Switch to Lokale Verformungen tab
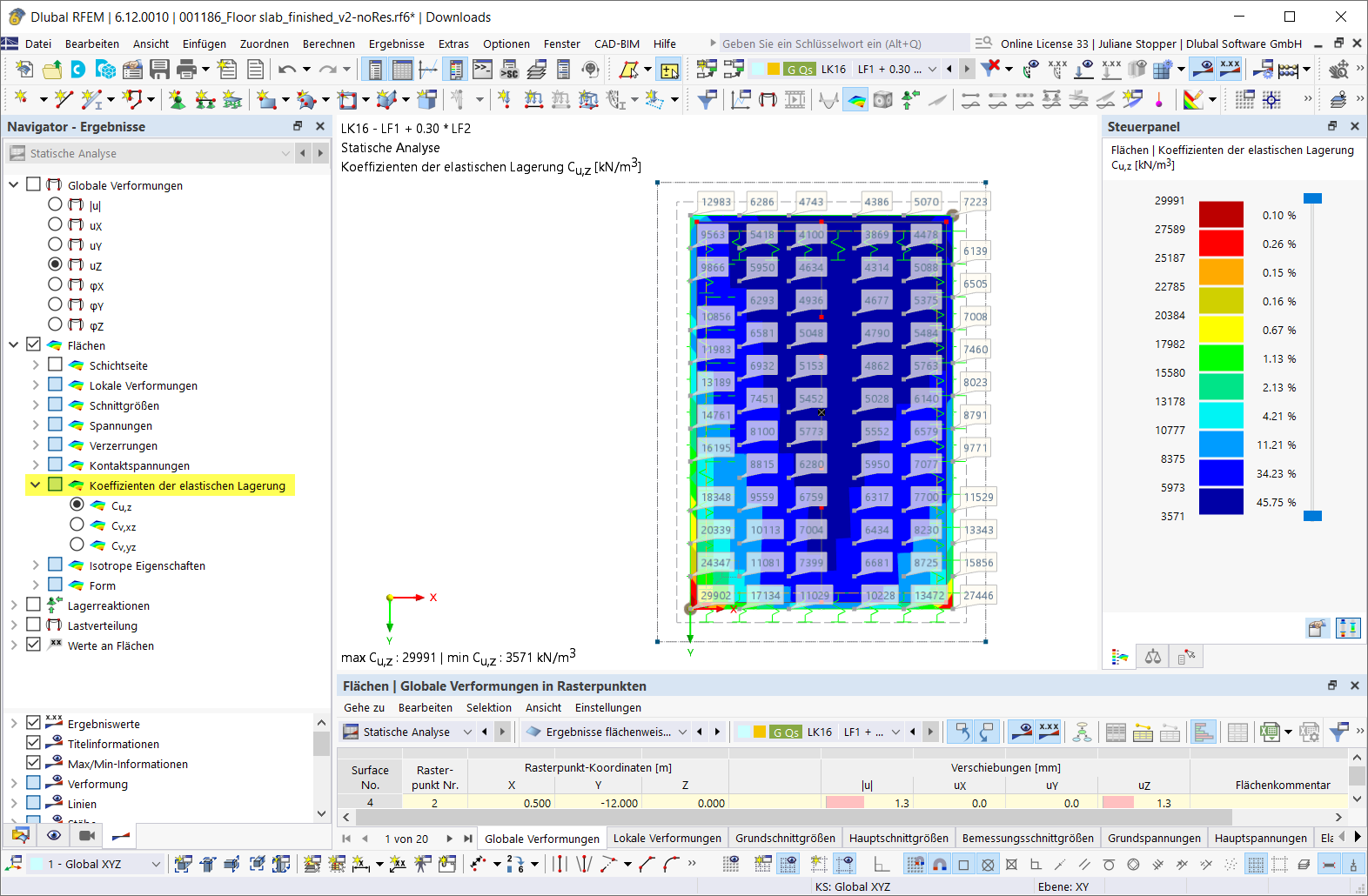1368x896 pixels. coord(667,838)
